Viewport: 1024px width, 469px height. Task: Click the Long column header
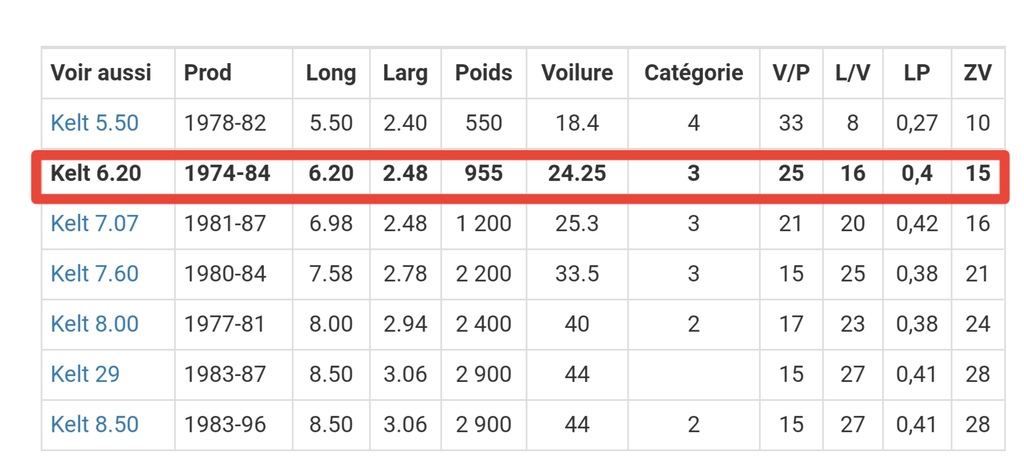pyautogui.click(x=331, y=73)
